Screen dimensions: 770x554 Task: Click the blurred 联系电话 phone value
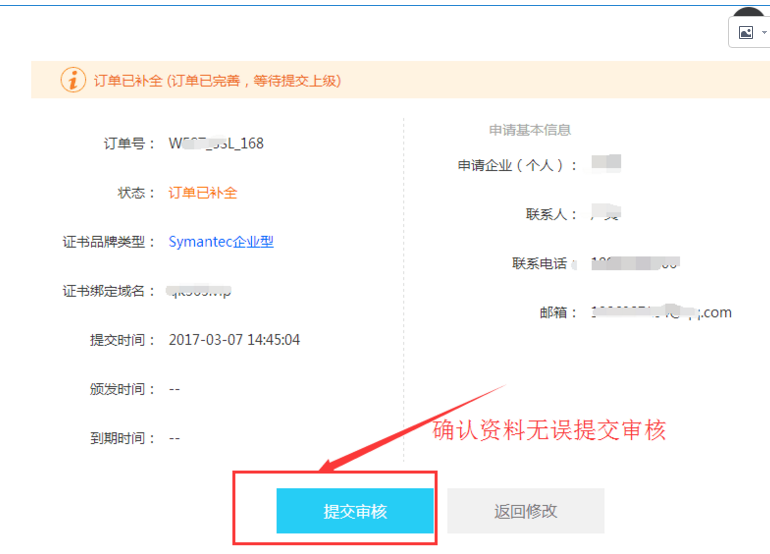(x=635, y=264)
